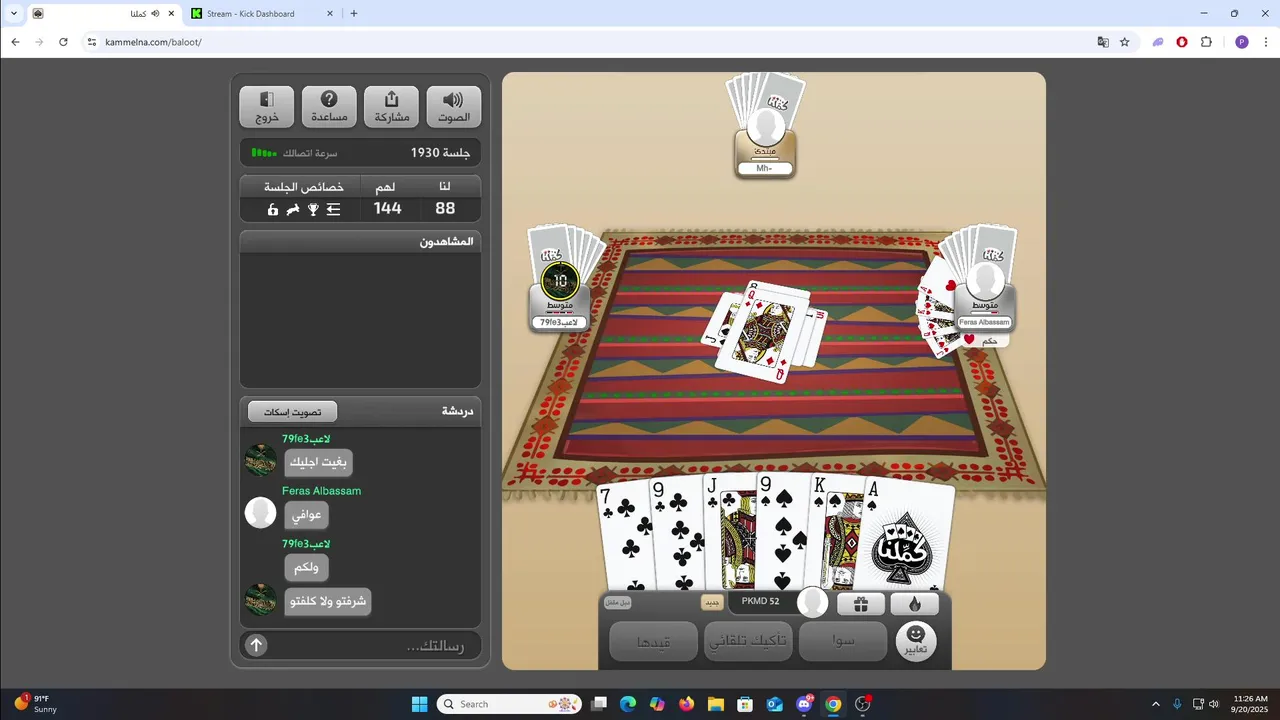The width and height of the screenshot is (1280, 720).
Task: Open the browser extensions puzzle icon
Action: pos(1206,42)
